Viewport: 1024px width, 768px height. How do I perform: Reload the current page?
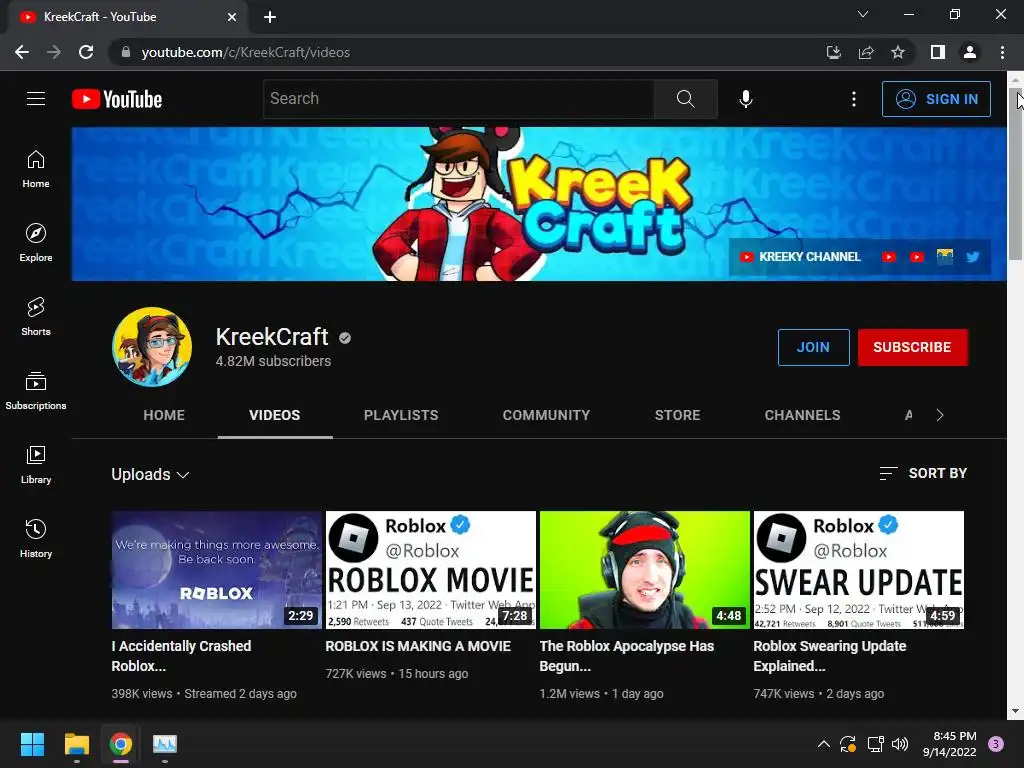86,52
